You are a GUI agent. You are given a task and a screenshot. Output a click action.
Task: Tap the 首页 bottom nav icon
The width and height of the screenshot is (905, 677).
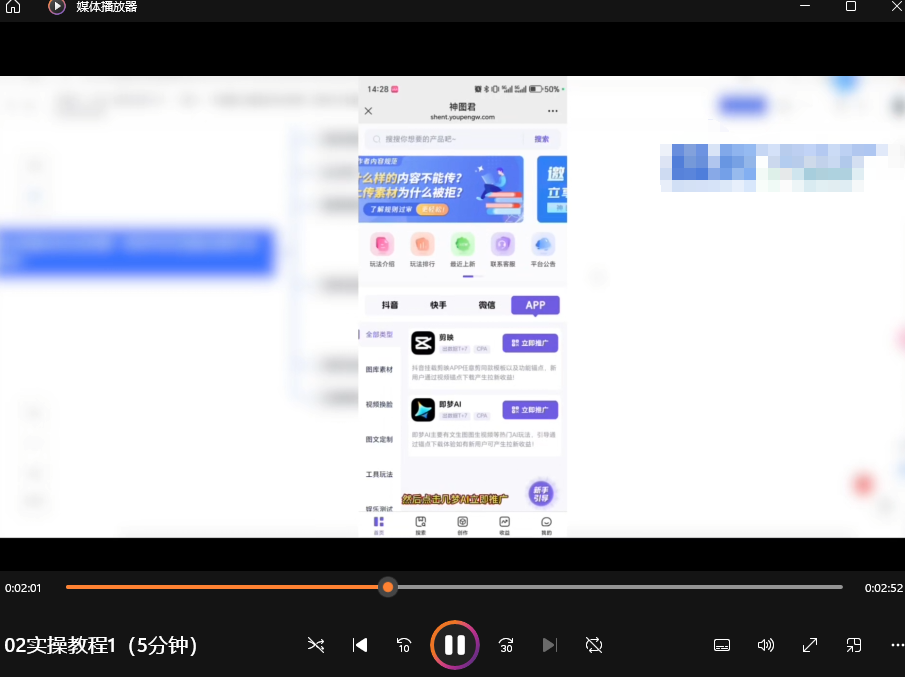[x=379, y=525]
